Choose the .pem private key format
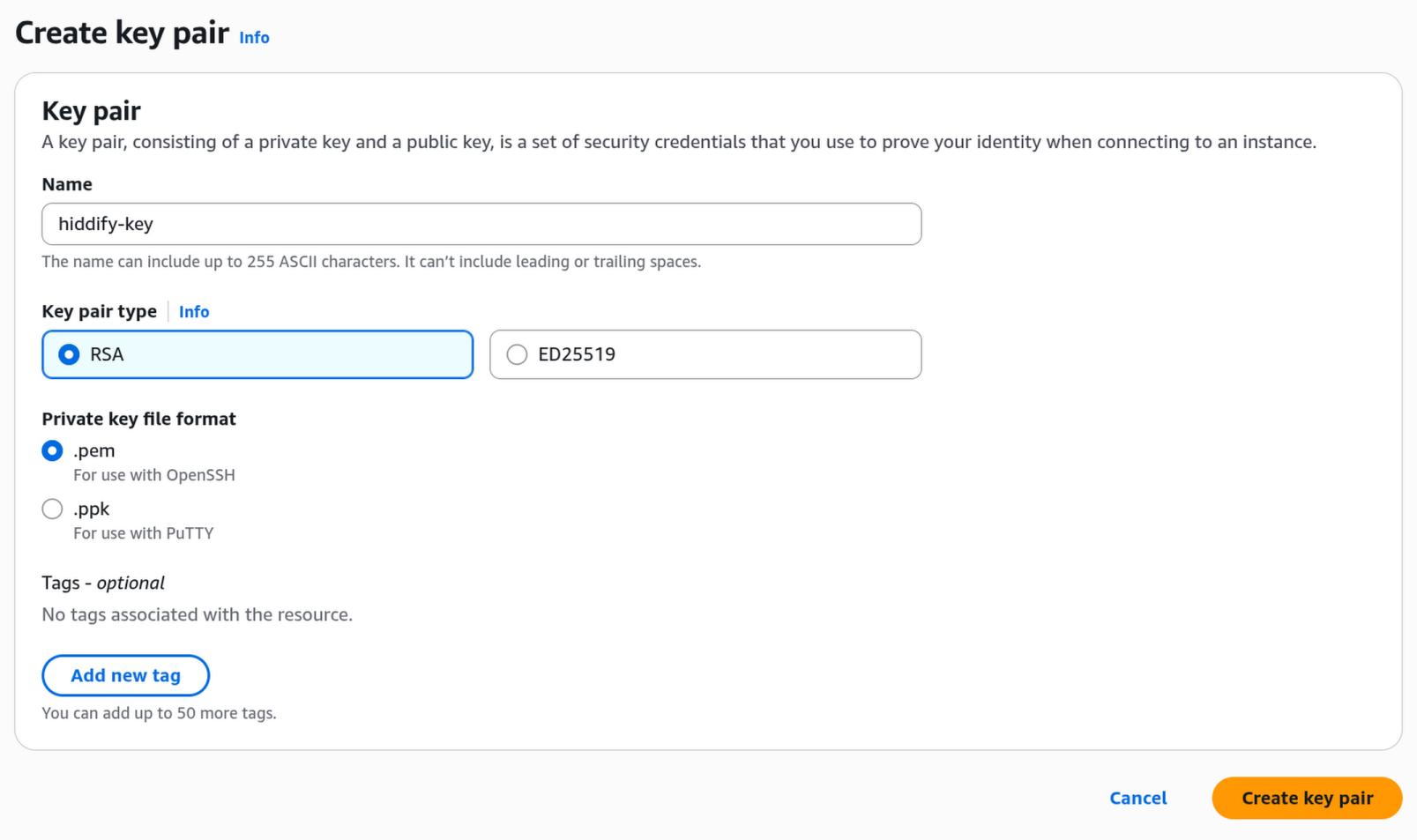Image resolution: width=1417 pixels, height=840 pixels. [x=52, y=450]
